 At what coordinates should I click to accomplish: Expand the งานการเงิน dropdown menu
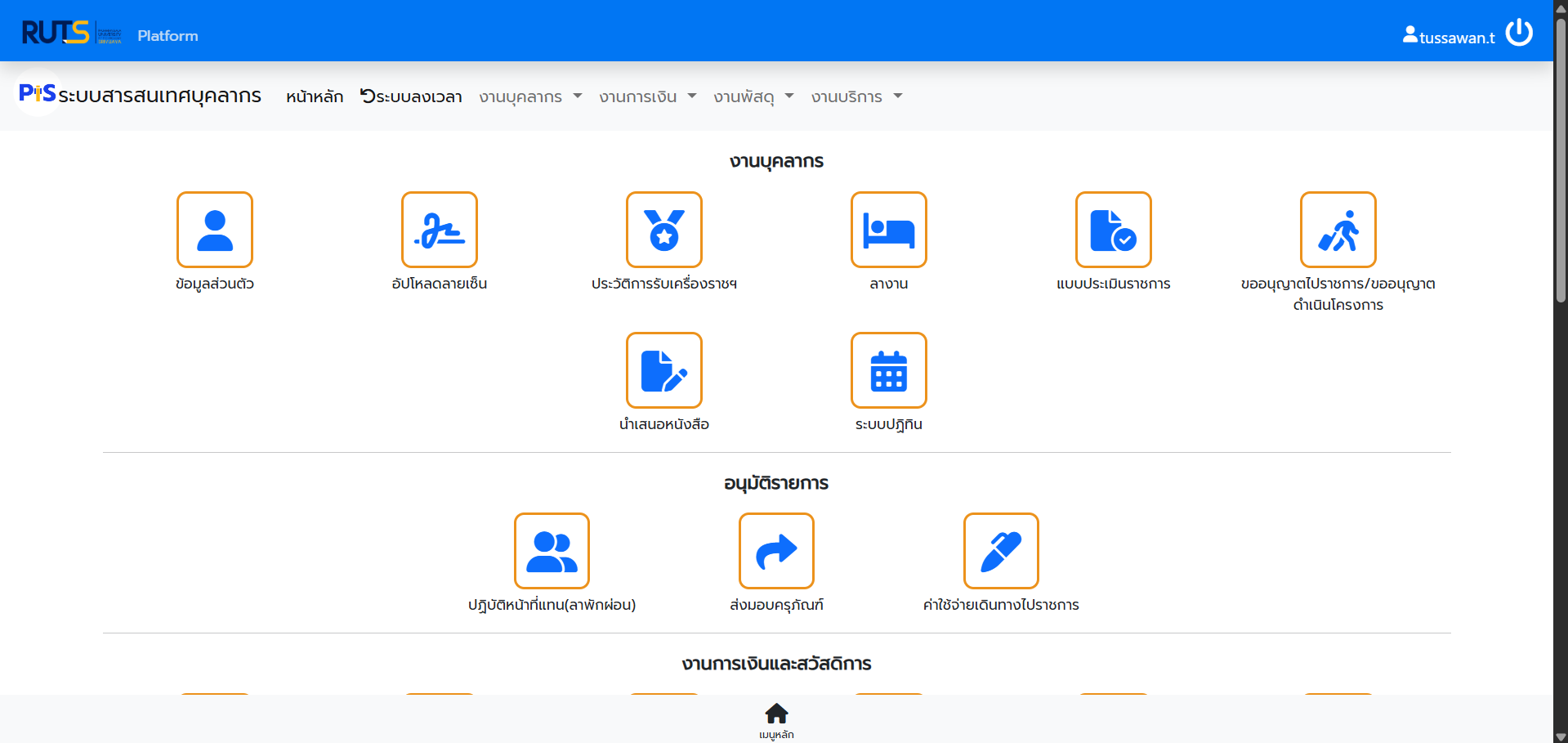pyautogui.click(x=647, y=96)
